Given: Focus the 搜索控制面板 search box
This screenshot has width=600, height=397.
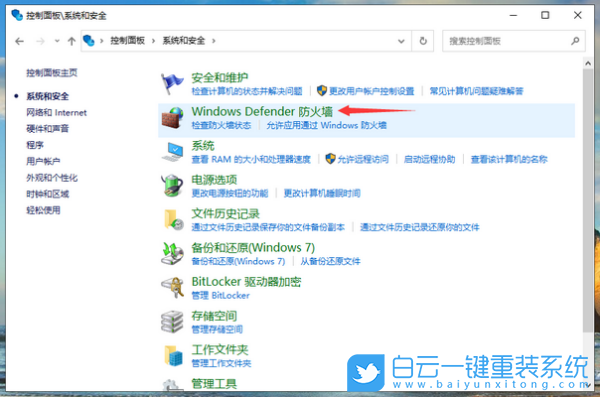Looking at the screenshot, I should [x=514, y=41].
